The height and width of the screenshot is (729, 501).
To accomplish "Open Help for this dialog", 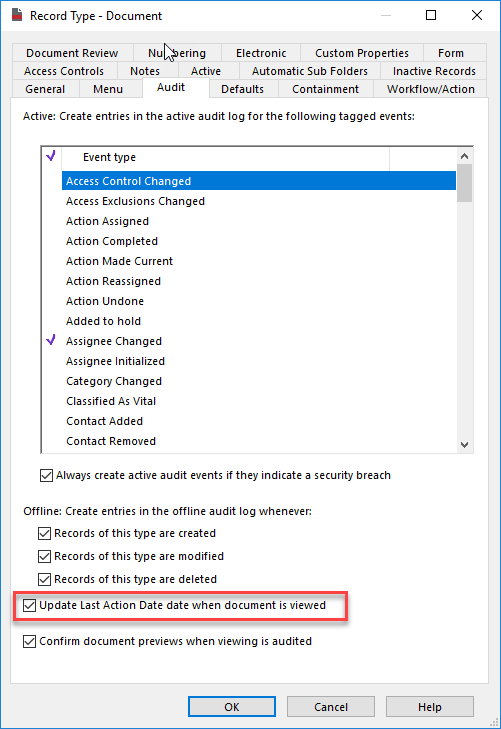I will (x=429, y=707).
